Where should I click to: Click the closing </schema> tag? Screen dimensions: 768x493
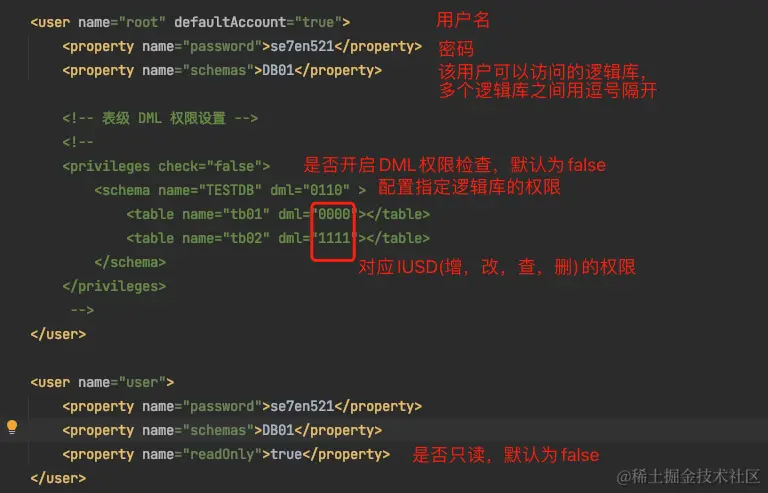(x=130, y=262)
